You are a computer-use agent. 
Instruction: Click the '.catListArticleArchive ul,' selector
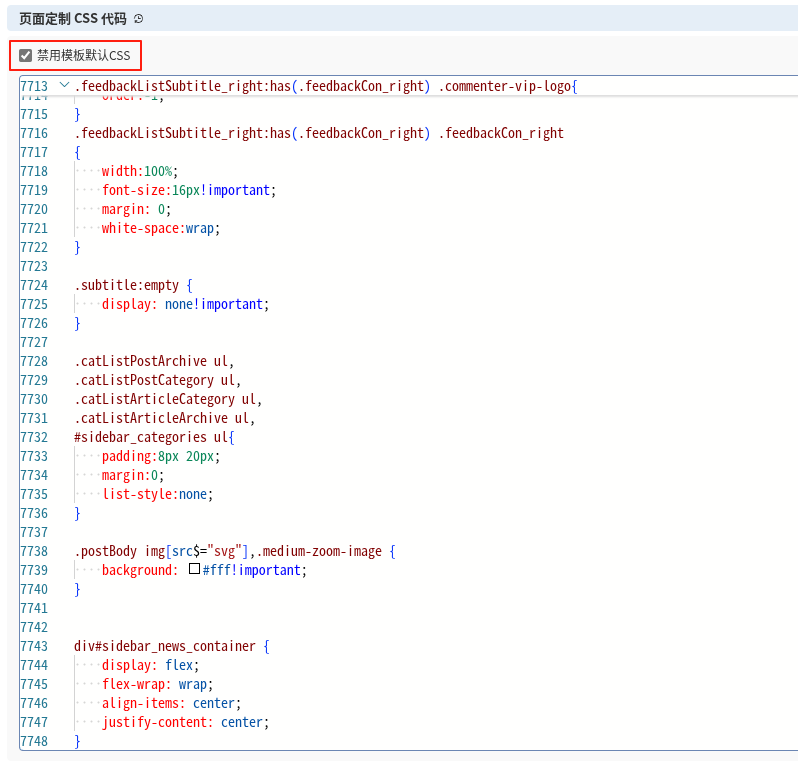164,418
